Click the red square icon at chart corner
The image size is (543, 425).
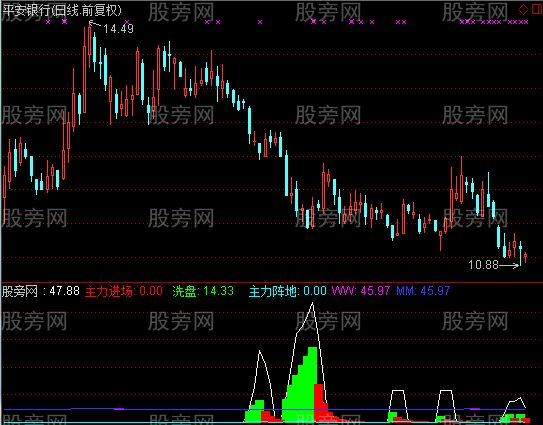pos(537,9)
